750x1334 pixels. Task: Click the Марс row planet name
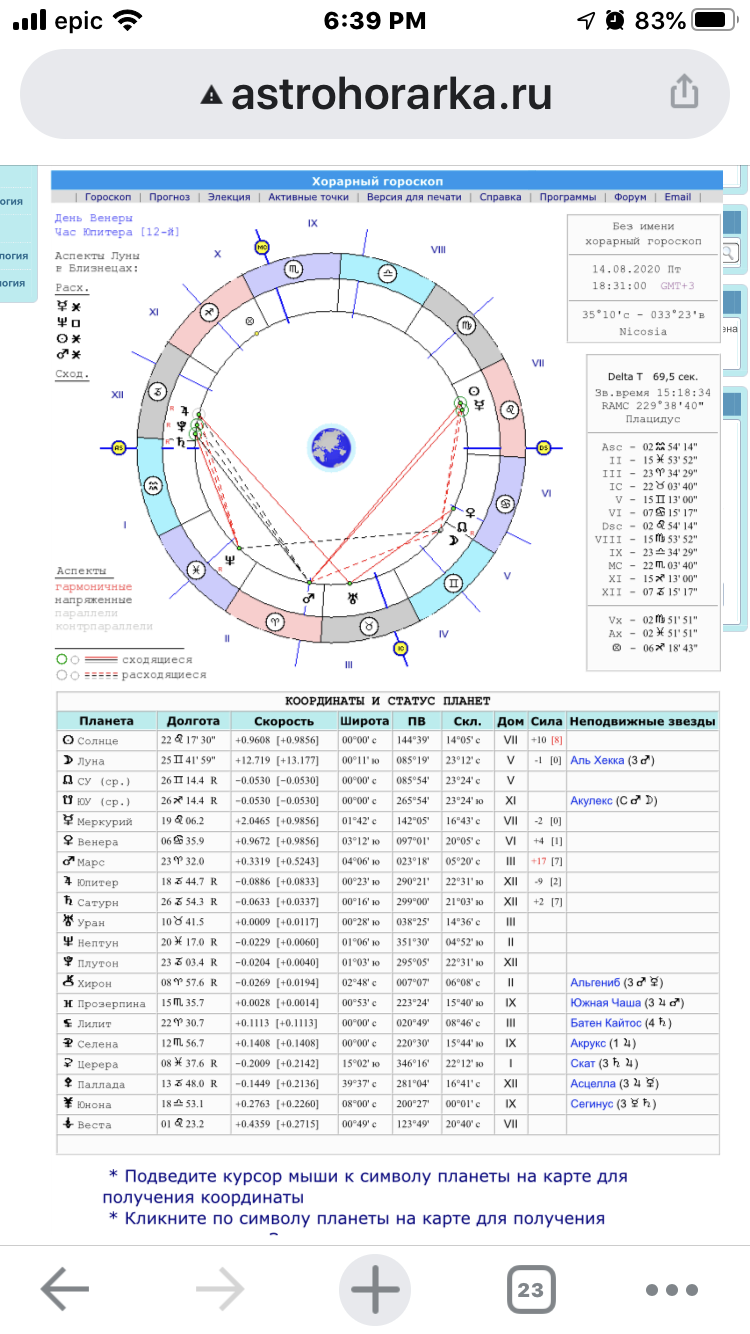tap(91, 862)
